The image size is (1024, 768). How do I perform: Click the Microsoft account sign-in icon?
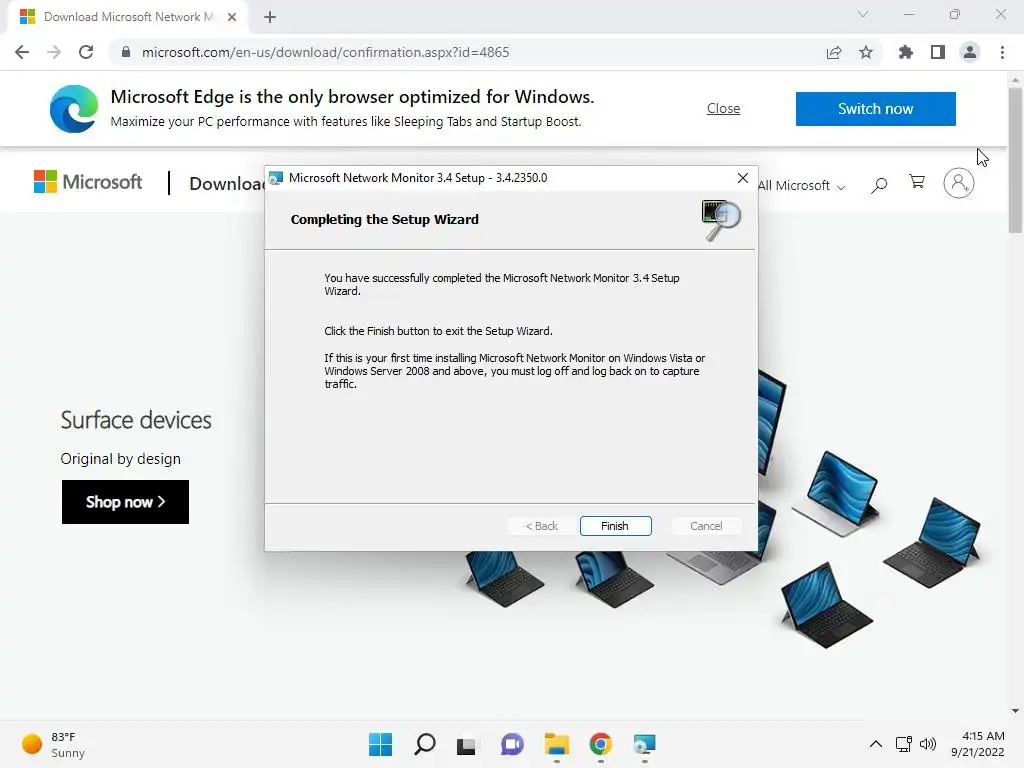pyautogui.click(x=958, y=183)
